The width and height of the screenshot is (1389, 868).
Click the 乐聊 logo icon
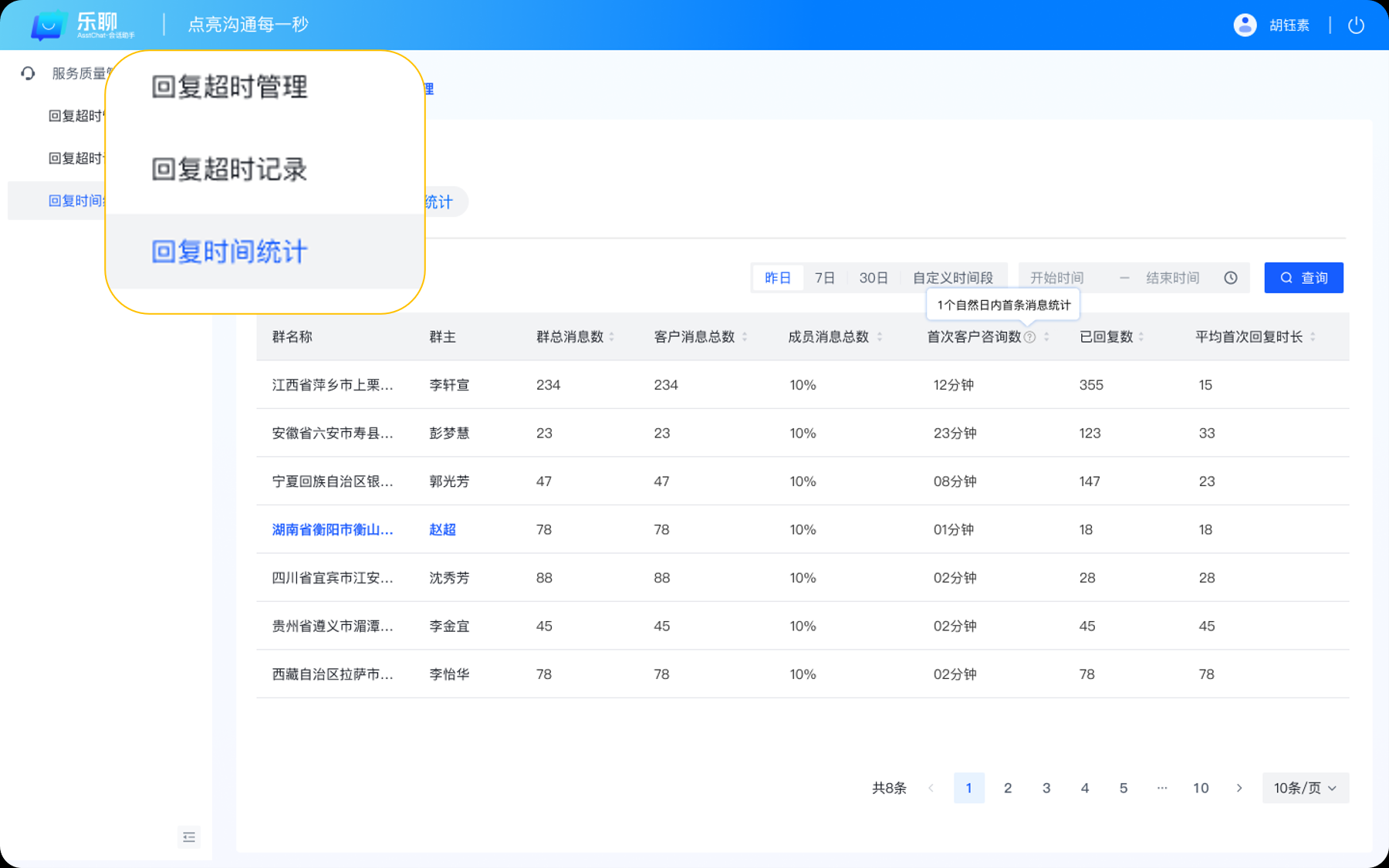coord(48,25)
